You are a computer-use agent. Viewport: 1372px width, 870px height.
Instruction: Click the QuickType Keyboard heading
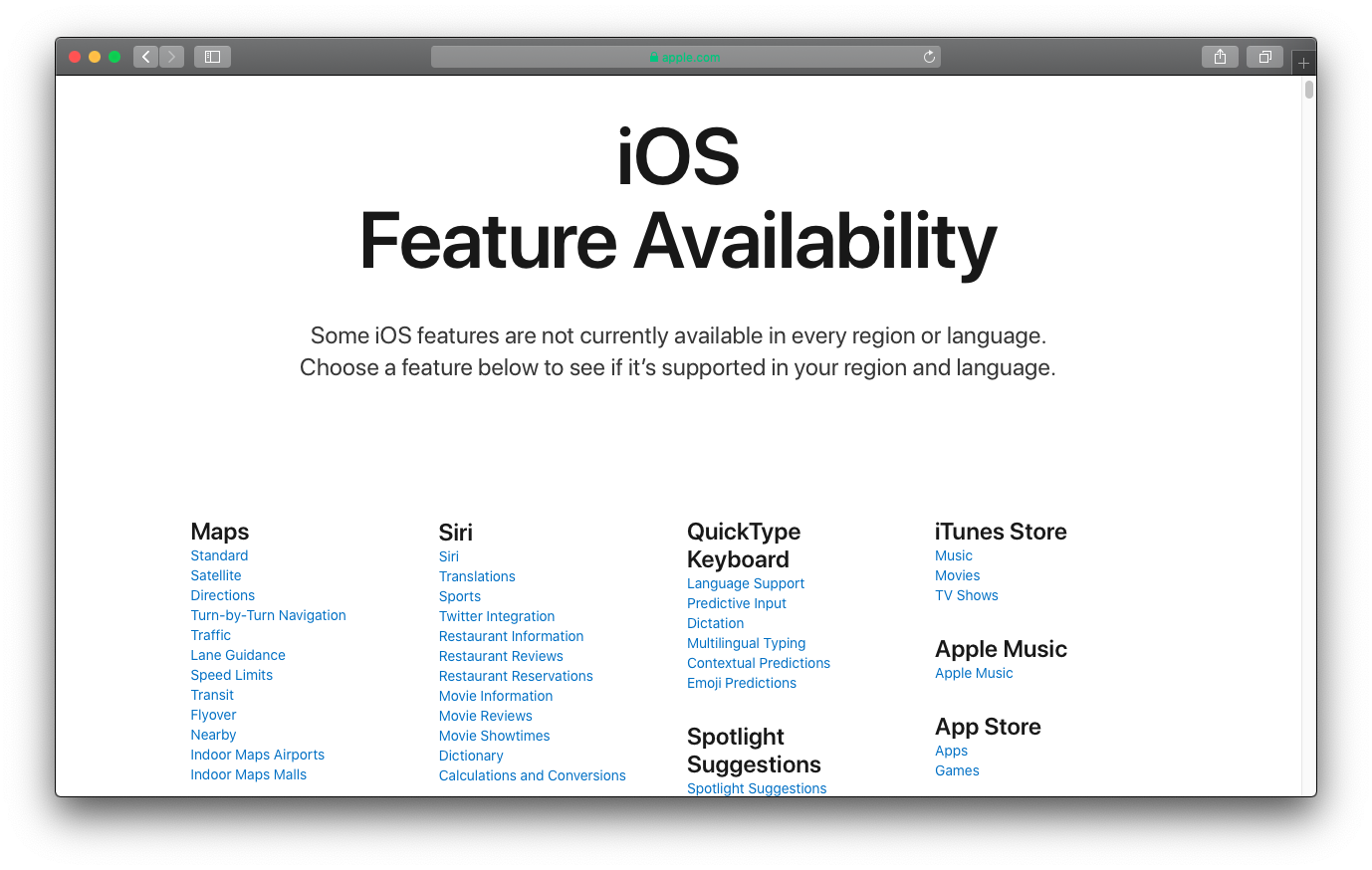(x=745, y=545)
